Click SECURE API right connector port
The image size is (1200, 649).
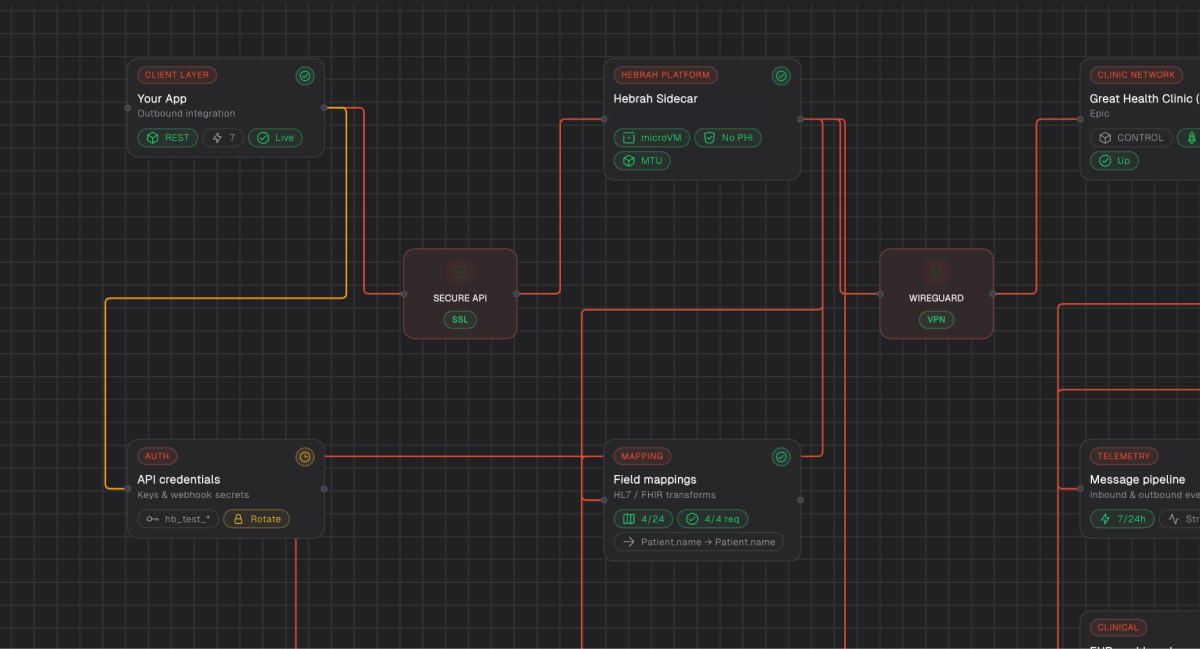[516, 294]
